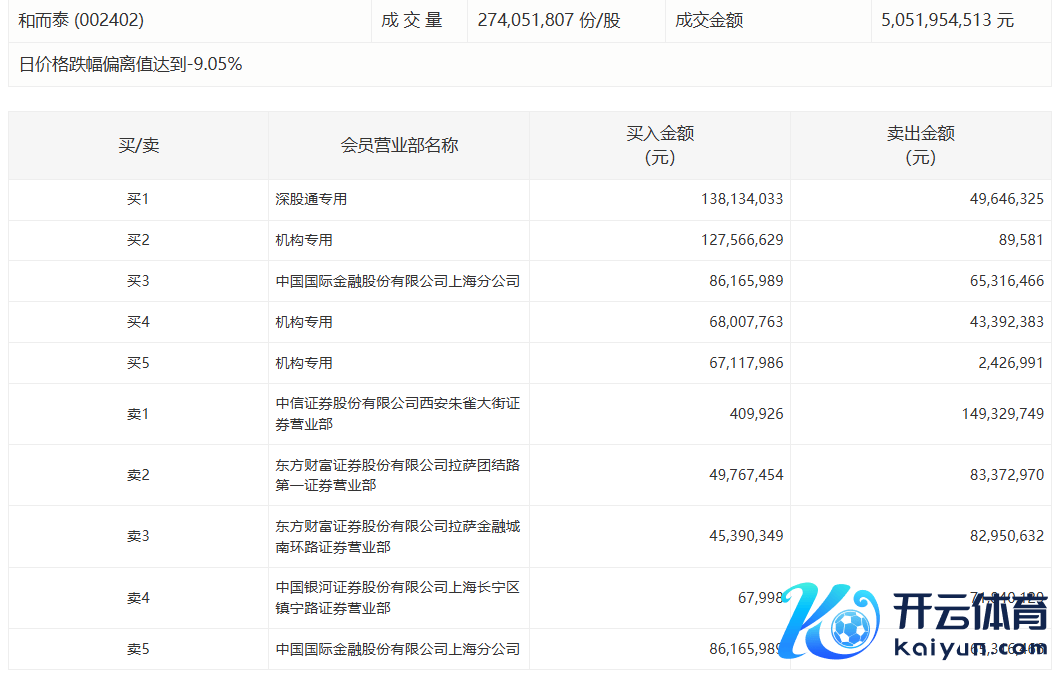This screenshot has height=681, width=1063.
Task: Select the 成交金额 value 5,051,954,513 元
Action: pyautogui.click(x=947, y=20)
